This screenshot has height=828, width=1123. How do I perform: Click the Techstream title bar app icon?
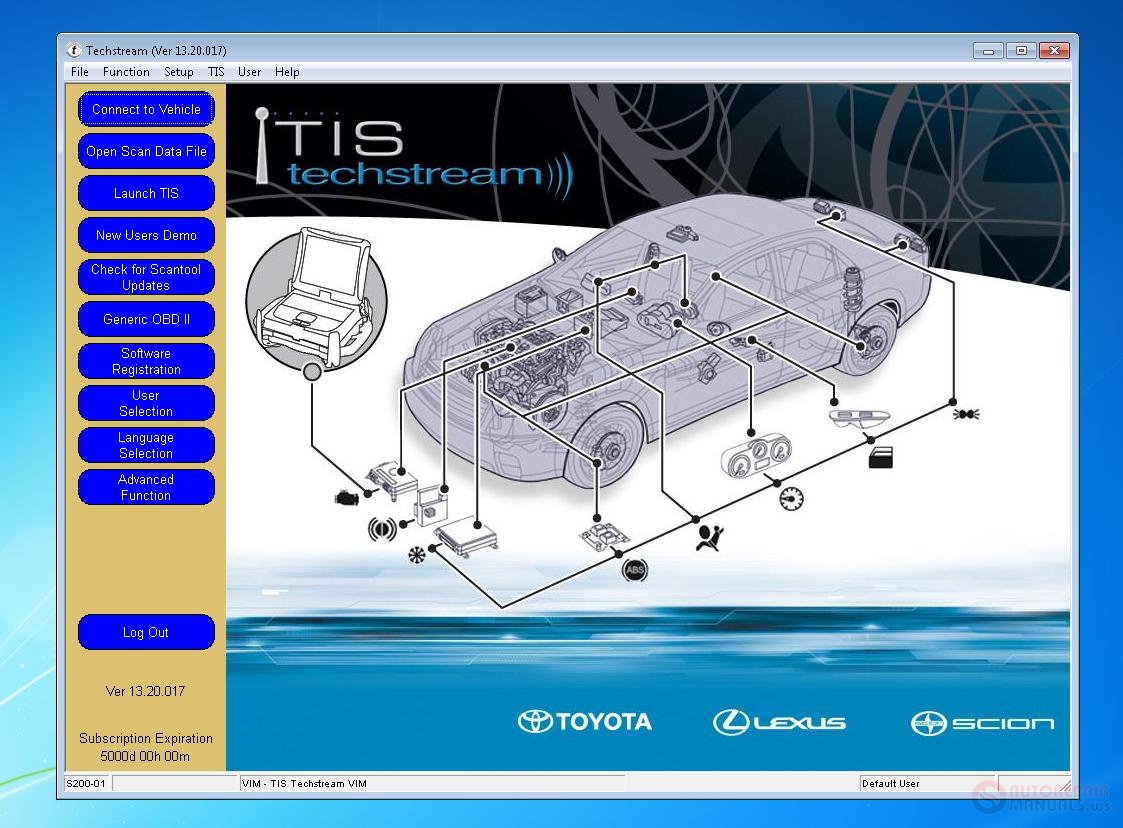tap(73, 50)
